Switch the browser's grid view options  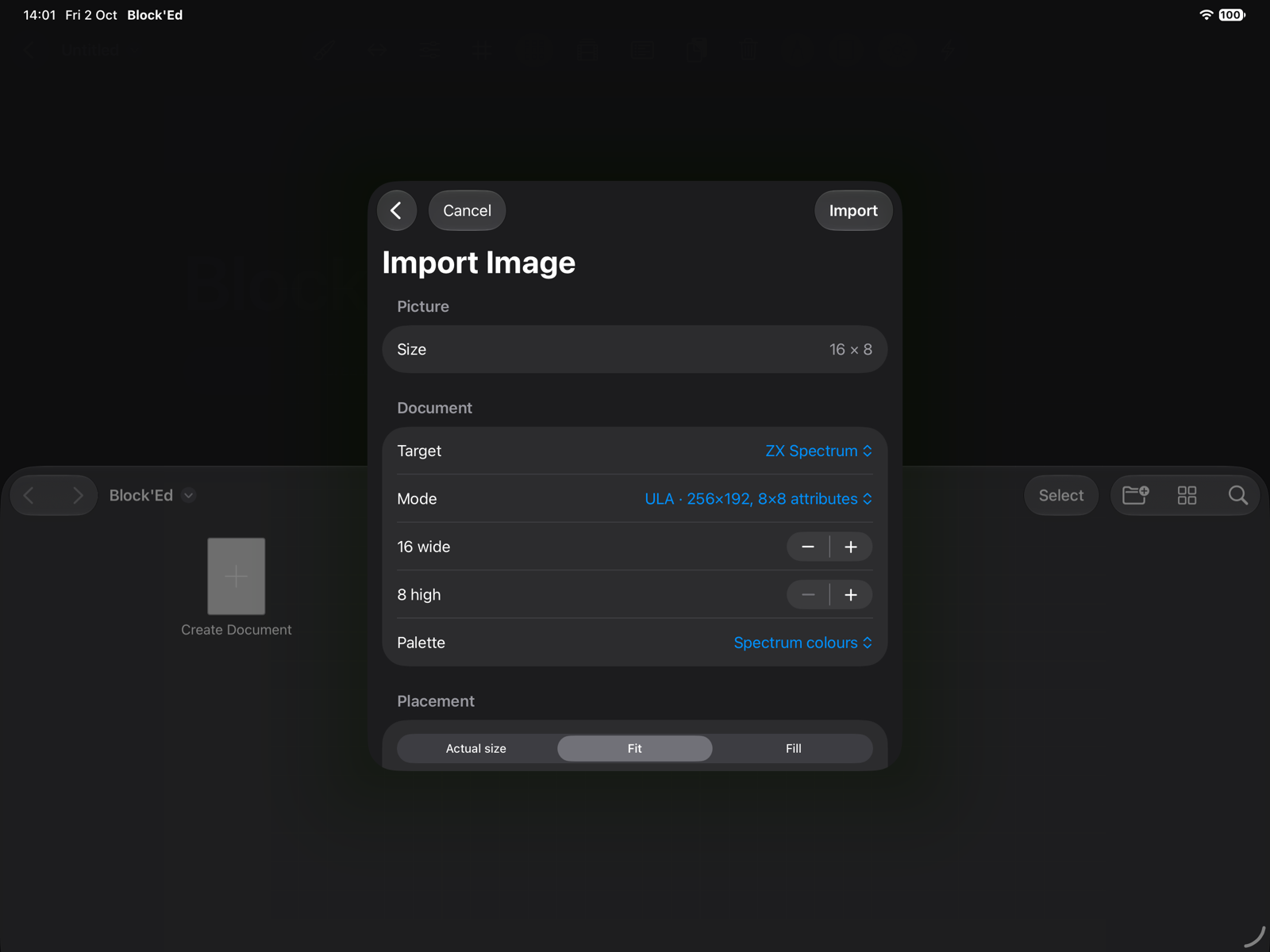(x=1187, y=495)
